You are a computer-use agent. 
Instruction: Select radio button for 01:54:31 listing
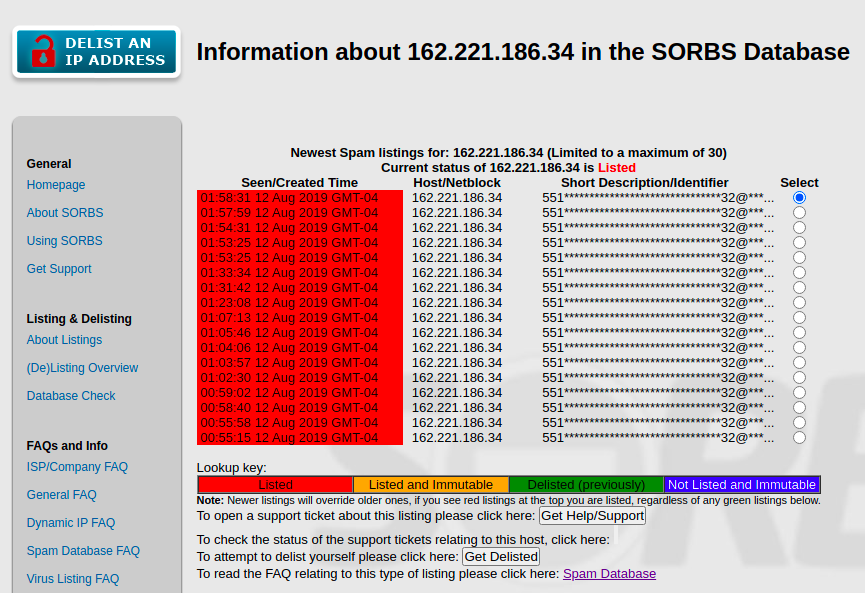tap(799, 227)
